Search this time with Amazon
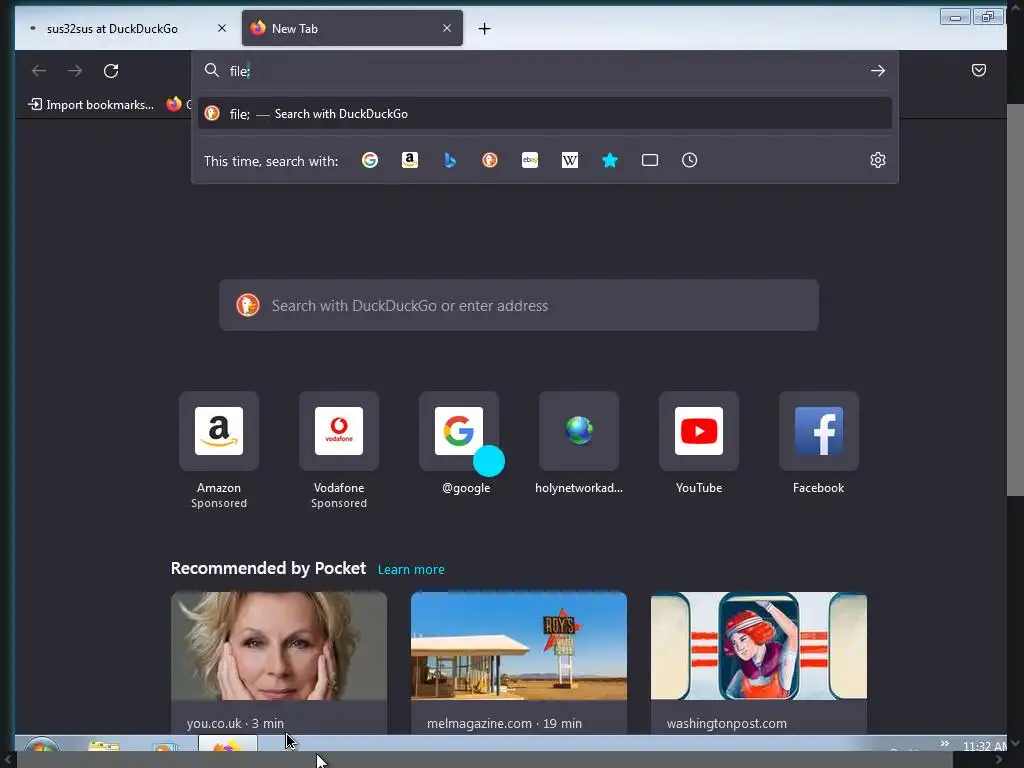 pos(409,160)
